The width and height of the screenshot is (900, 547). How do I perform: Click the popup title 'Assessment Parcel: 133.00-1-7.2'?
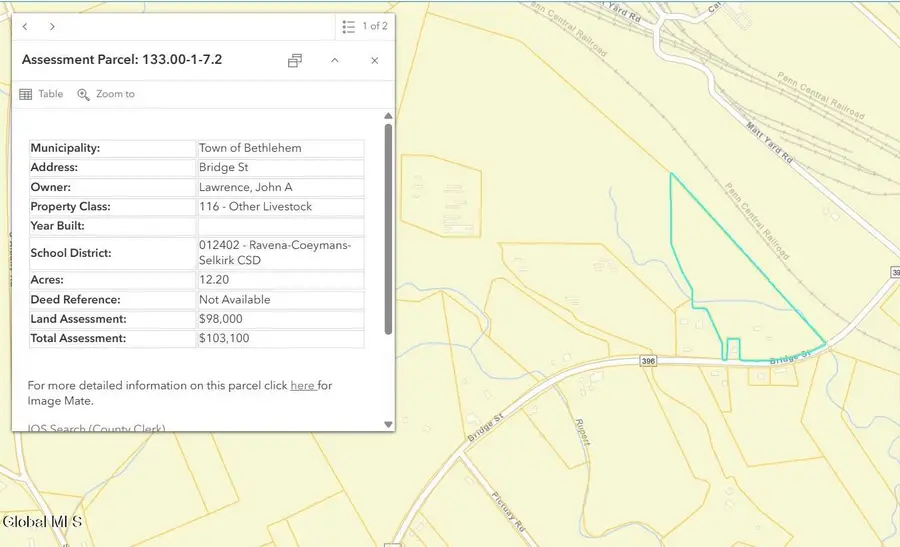[x=122, y=60]
